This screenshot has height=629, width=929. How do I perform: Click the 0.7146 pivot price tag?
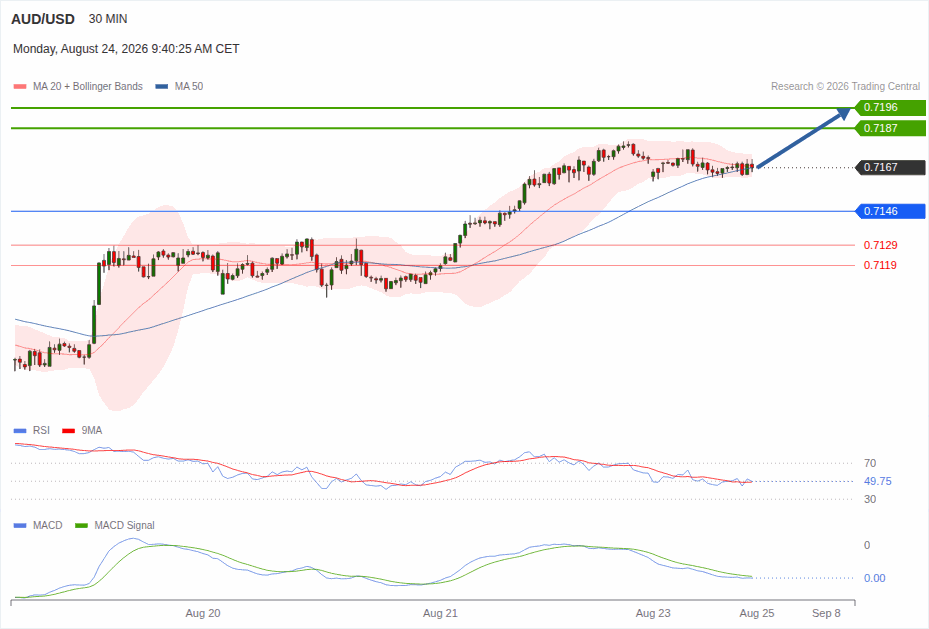(890, 211)
